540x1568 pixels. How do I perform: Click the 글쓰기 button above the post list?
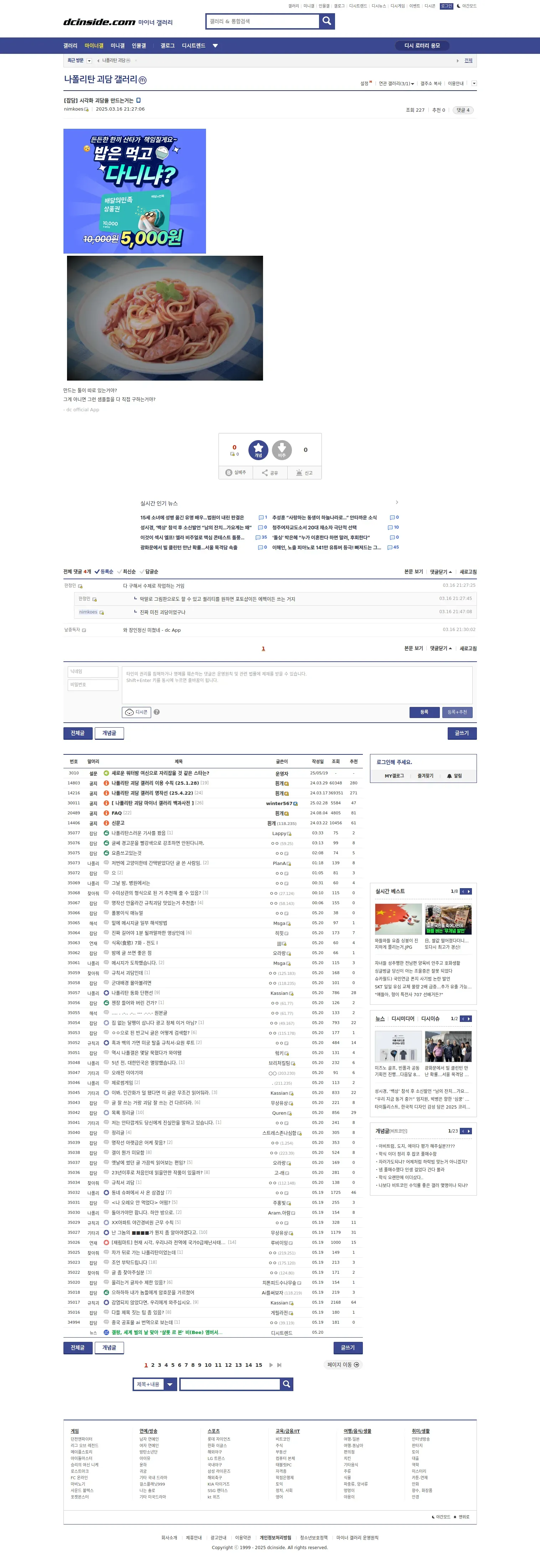click(x=462, y=733)
